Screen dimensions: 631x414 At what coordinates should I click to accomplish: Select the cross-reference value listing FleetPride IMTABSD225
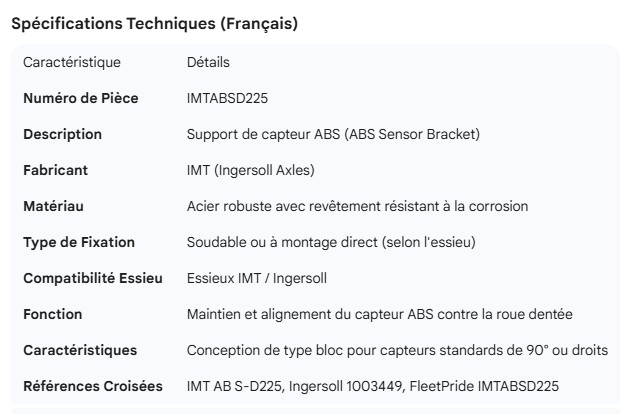(372, 386)
